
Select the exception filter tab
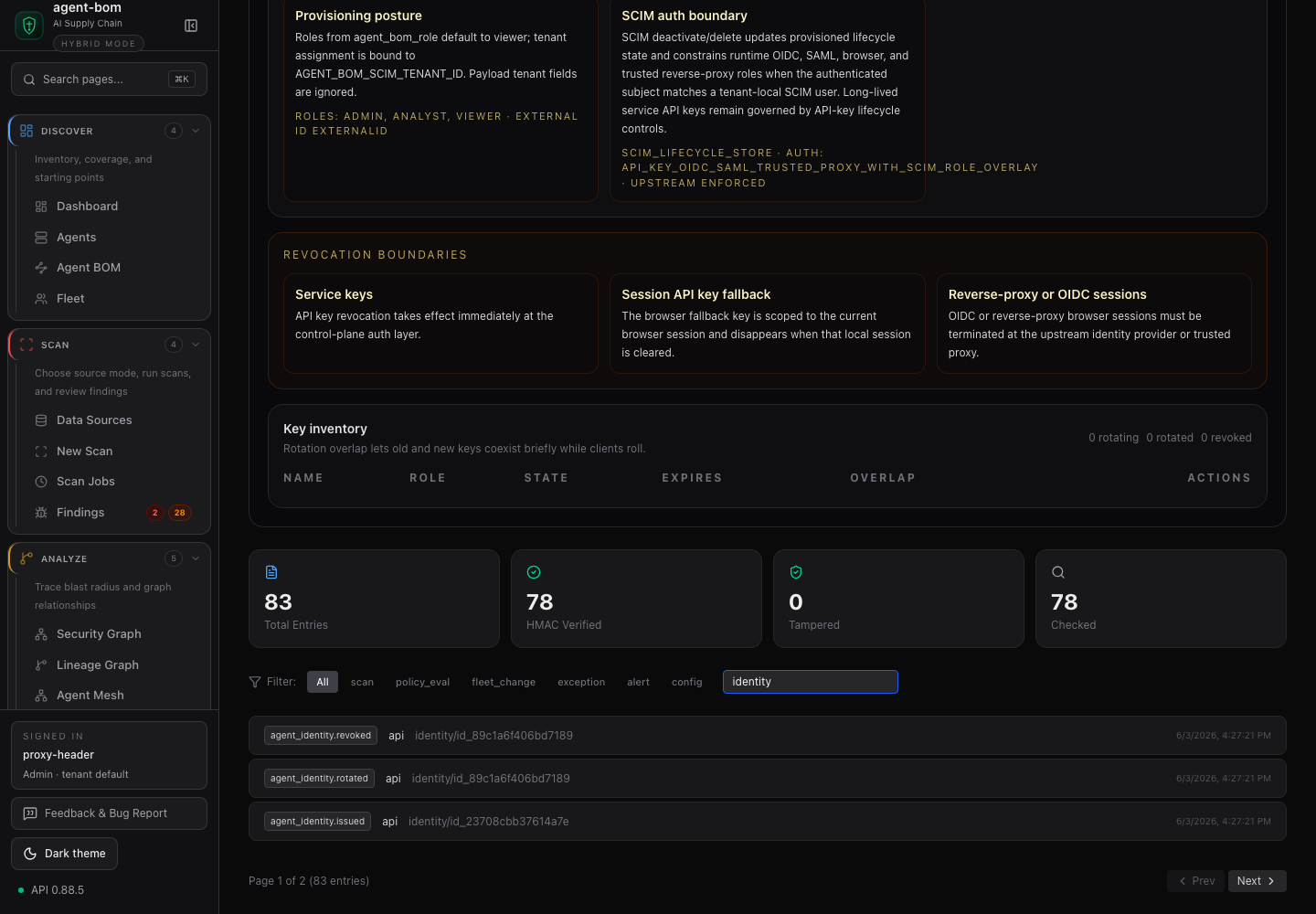pos(581,682)
